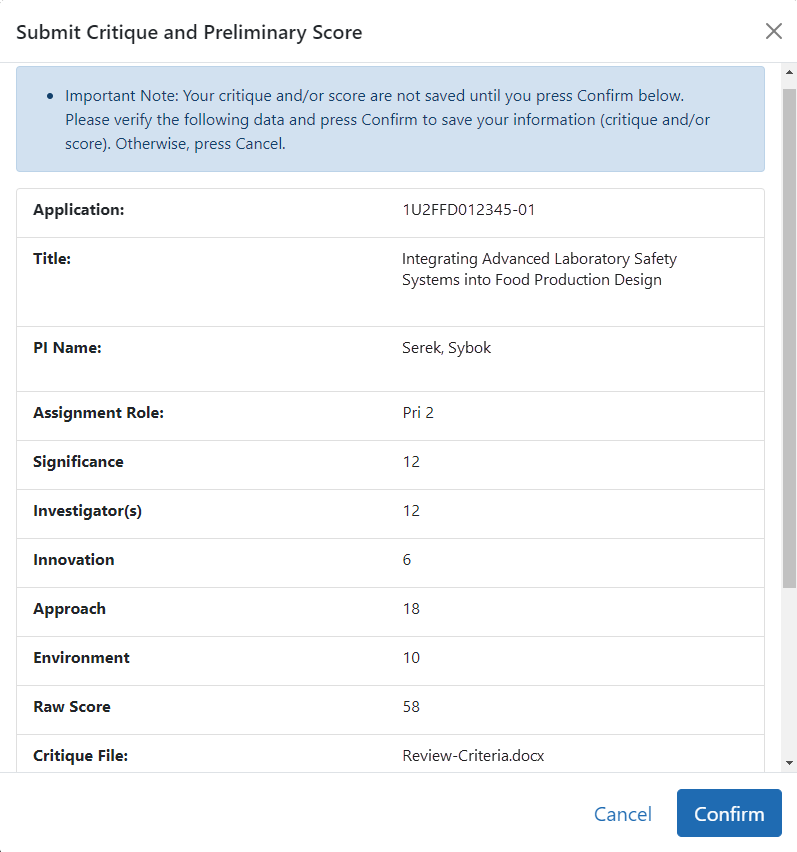Select PI name Serek, Sybok
The height and width of the screenshot is (852, 797).
pyautogui.click(x=446, y=348)
